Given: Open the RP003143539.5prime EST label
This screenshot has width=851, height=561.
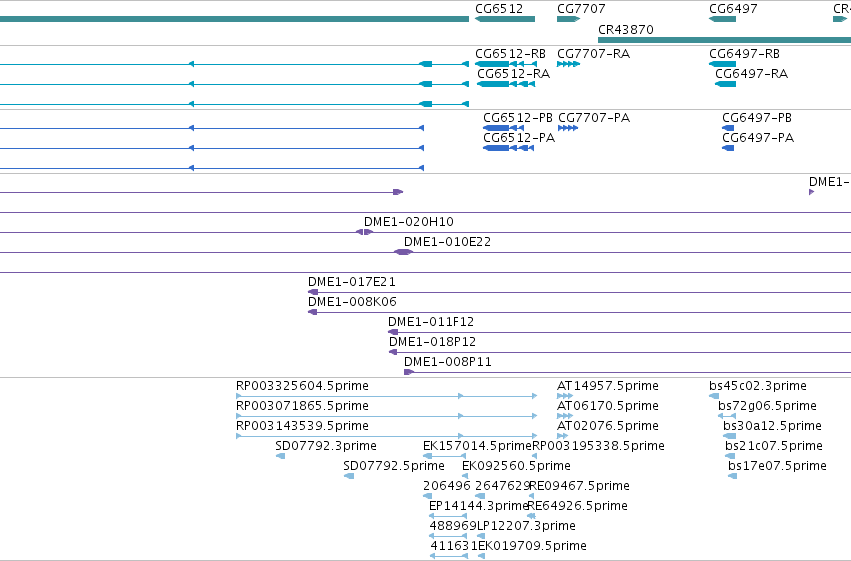Looking at the screenshot, I should click(x=302, y=426).
